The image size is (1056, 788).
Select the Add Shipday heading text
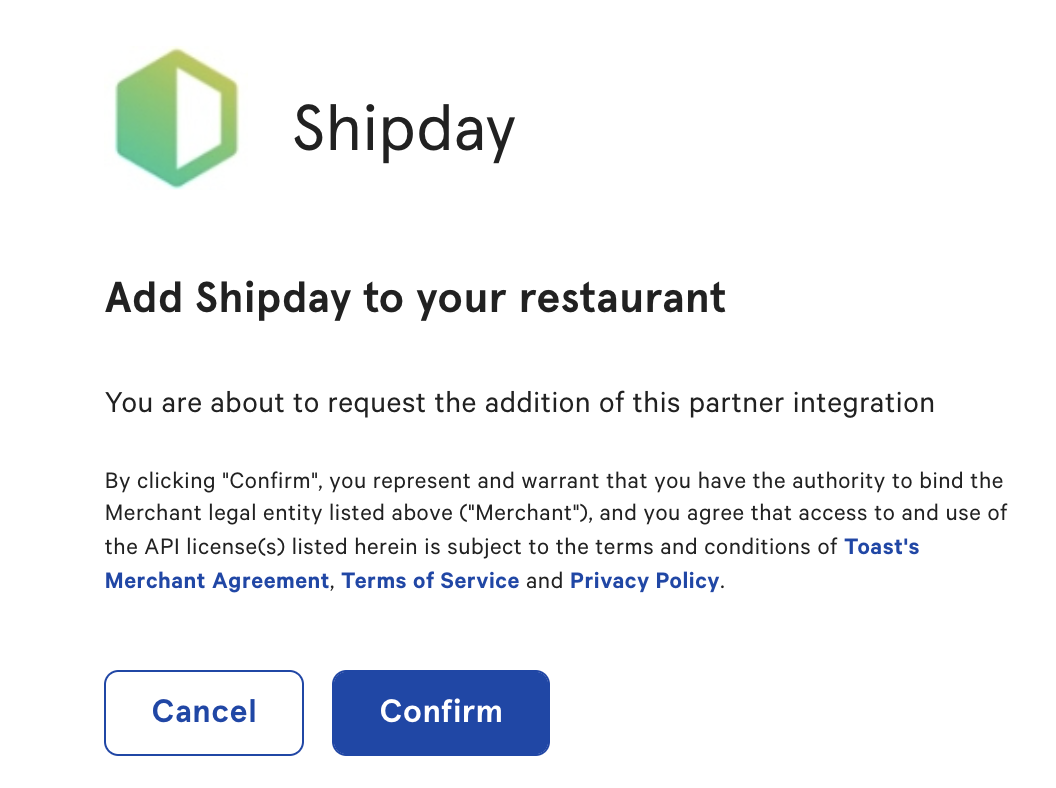point(414,298)
